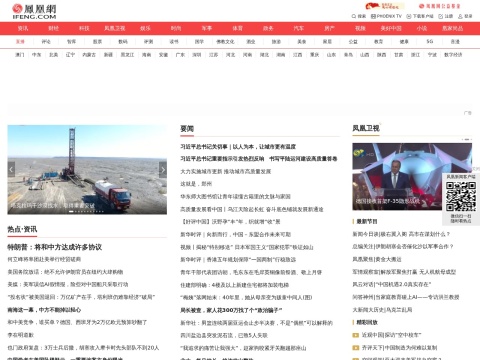Select 教育 in the secondary navigation row

pos(378,42)
